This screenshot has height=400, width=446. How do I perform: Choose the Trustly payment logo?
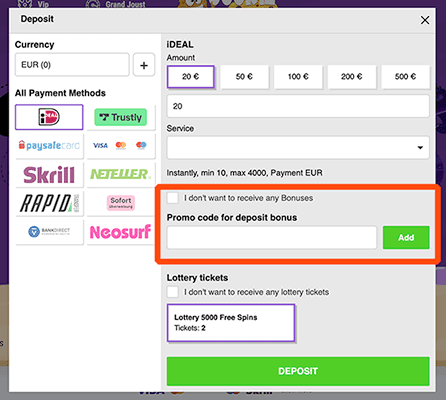121,117
